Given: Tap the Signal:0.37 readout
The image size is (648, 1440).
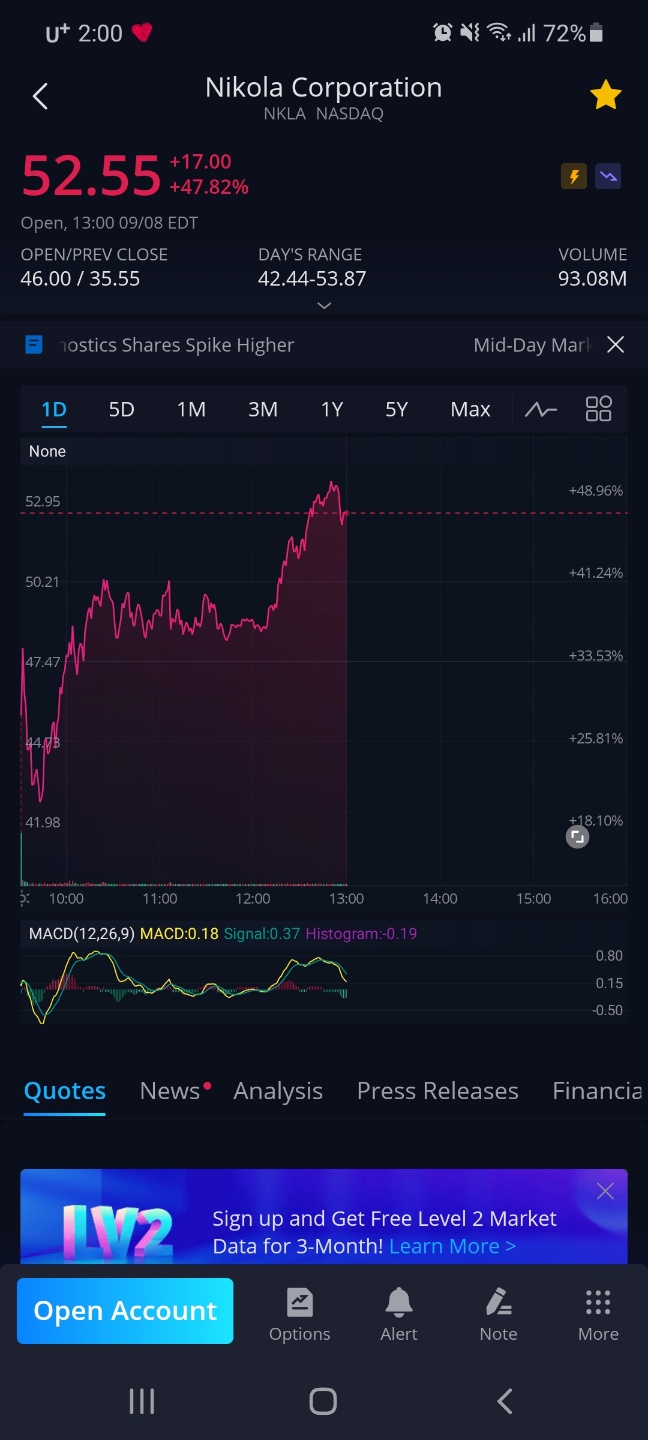Looking at the screenshot, I should click(x=264, y=933).
